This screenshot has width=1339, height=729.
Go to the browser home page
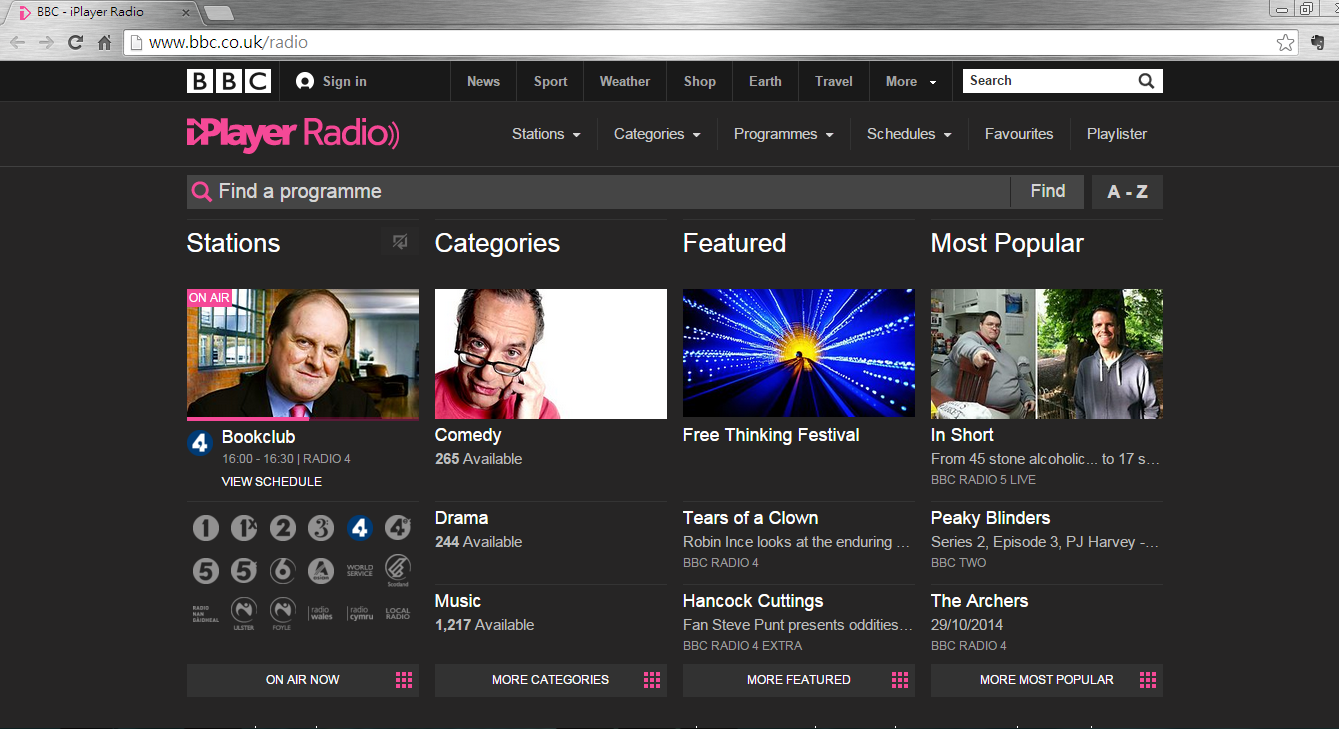(x=104, y=43)
